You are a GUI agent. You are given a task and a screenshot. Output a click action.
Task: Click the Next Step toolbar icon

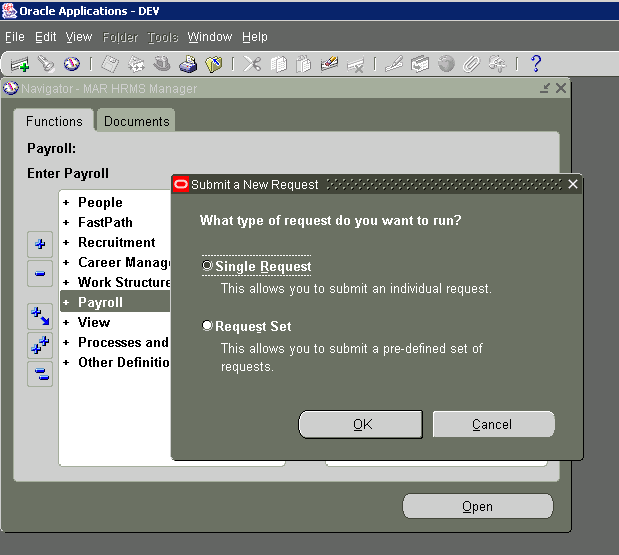pyautogui.click(x=136, y=64)
